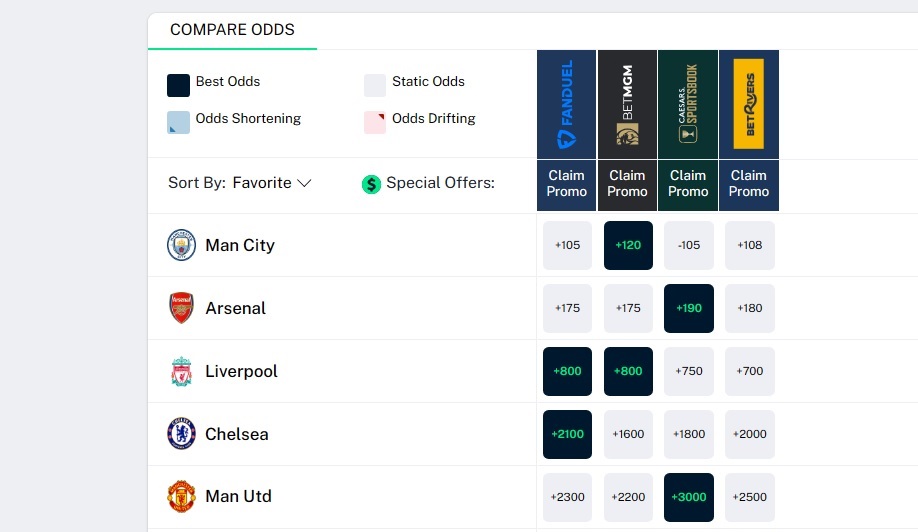Viewport: 918px width, 532px height.
Task: Click the green Special Offers dollar icon
Action: point(371,184)
